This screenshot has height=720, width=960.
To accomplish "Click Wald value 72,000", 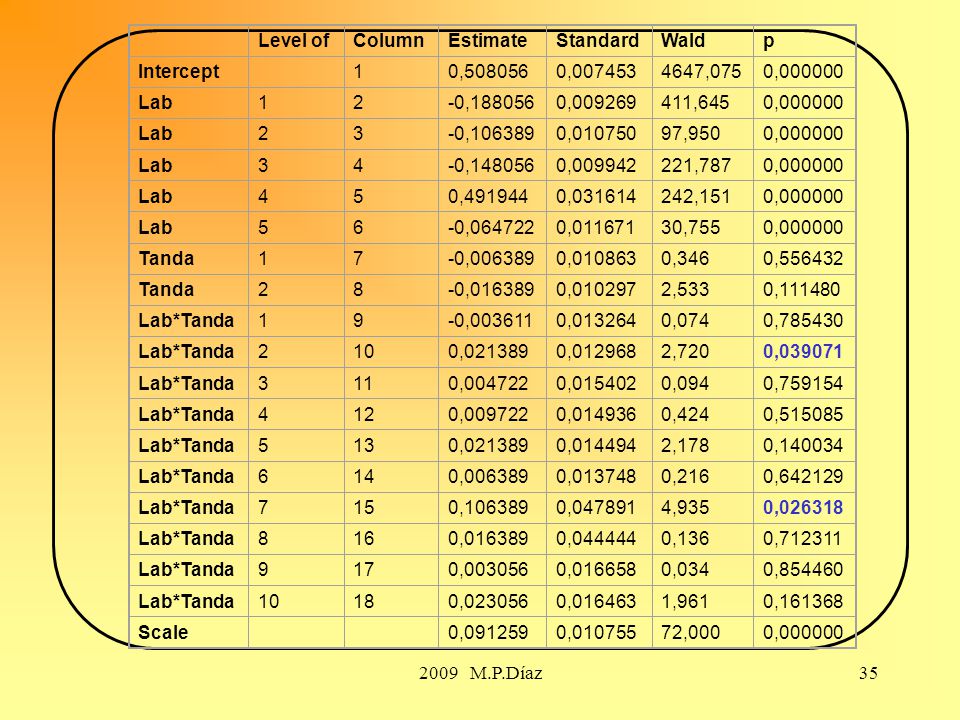I will (690, 632).
